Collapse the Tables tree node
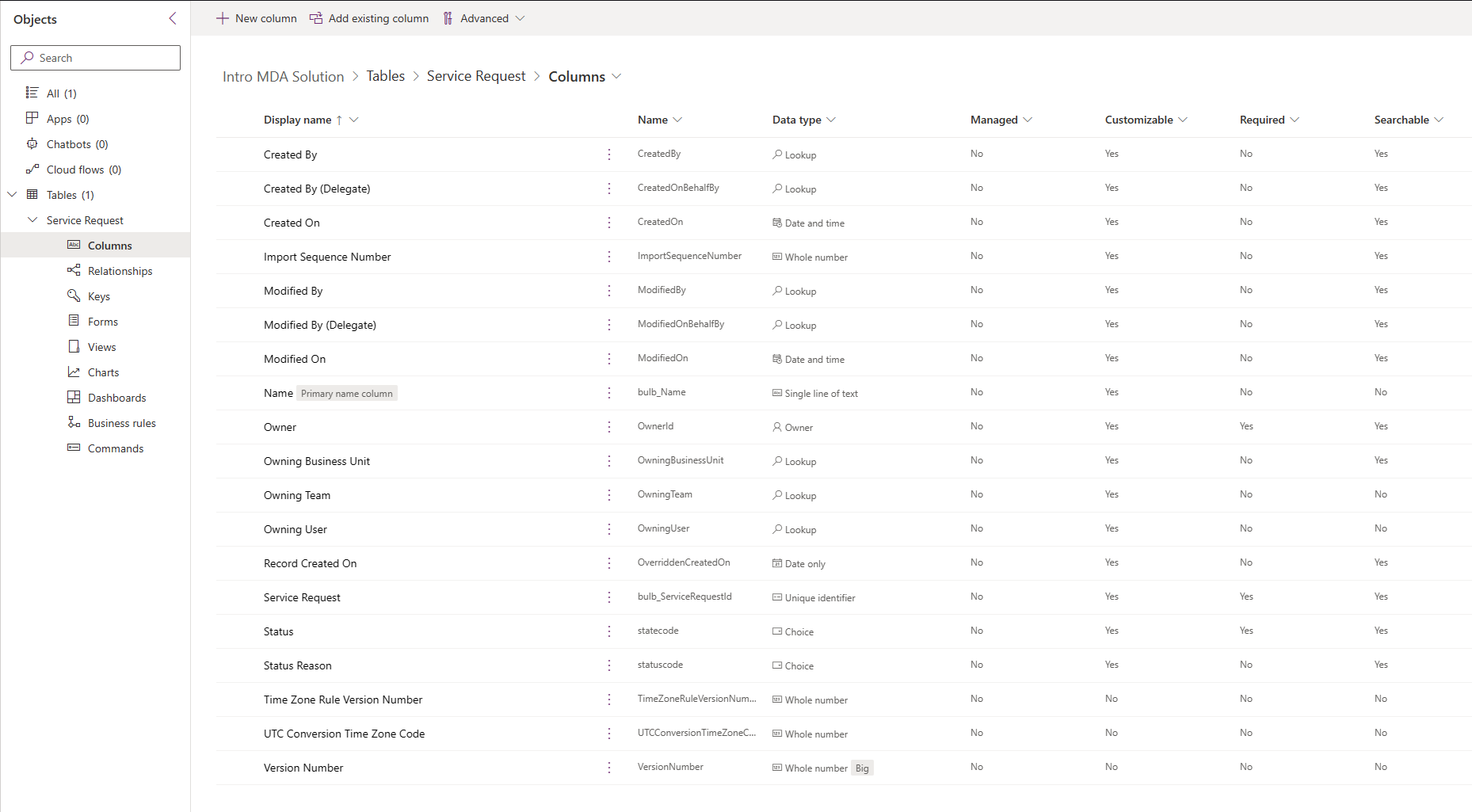The width and height of the screenshot is (1472, 812). (12, 194)
